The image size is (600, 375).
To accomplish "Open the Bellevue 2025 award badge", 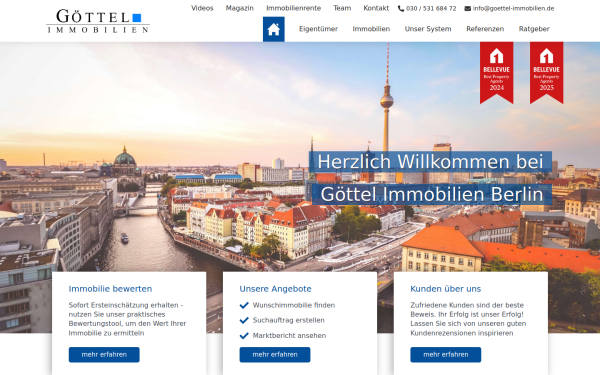I will (x=546, y=73).
